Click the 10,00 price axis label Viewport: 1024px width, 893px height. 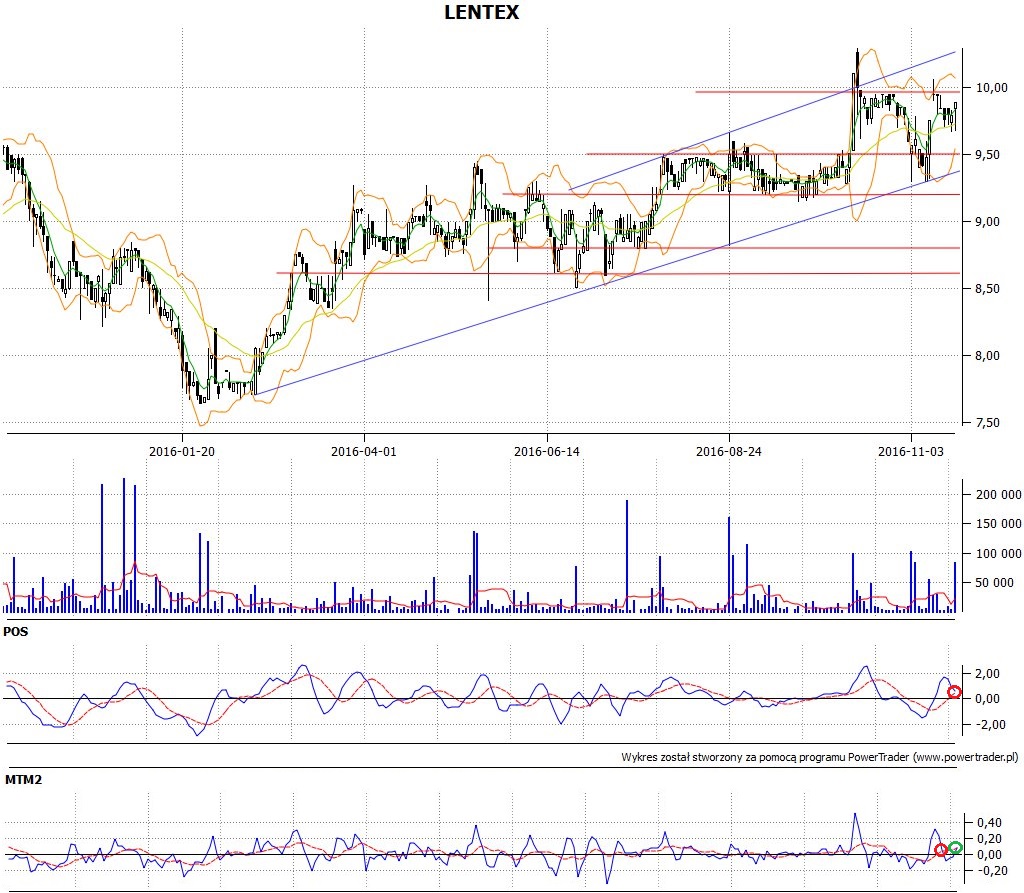[991, 88]
